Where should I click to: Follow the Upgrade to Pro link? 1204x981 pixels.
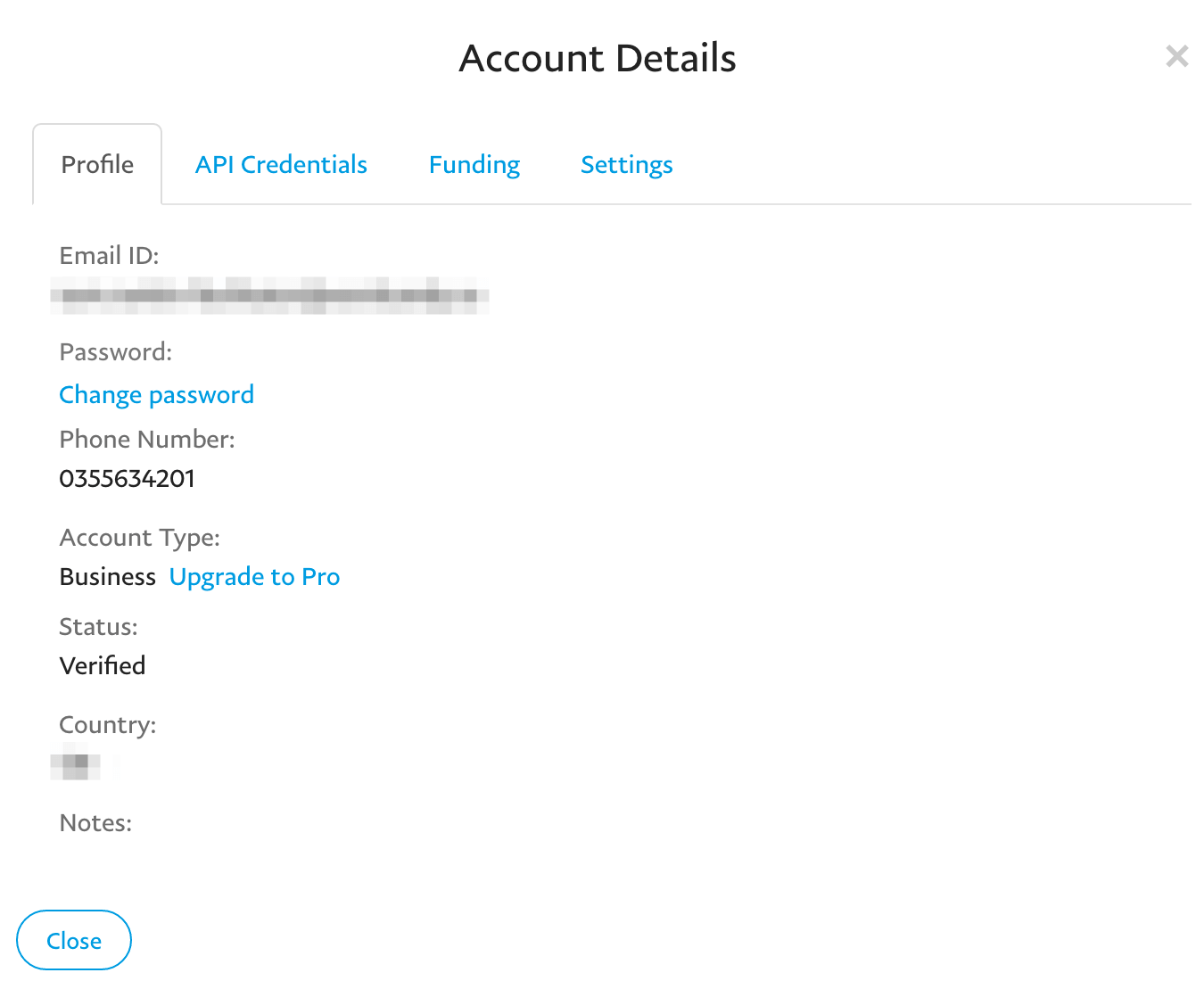pos(254,577)
